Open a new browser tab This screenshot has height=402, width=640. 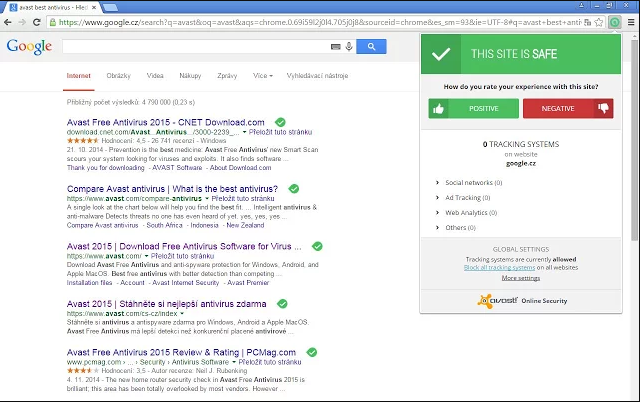click(111, 7)
